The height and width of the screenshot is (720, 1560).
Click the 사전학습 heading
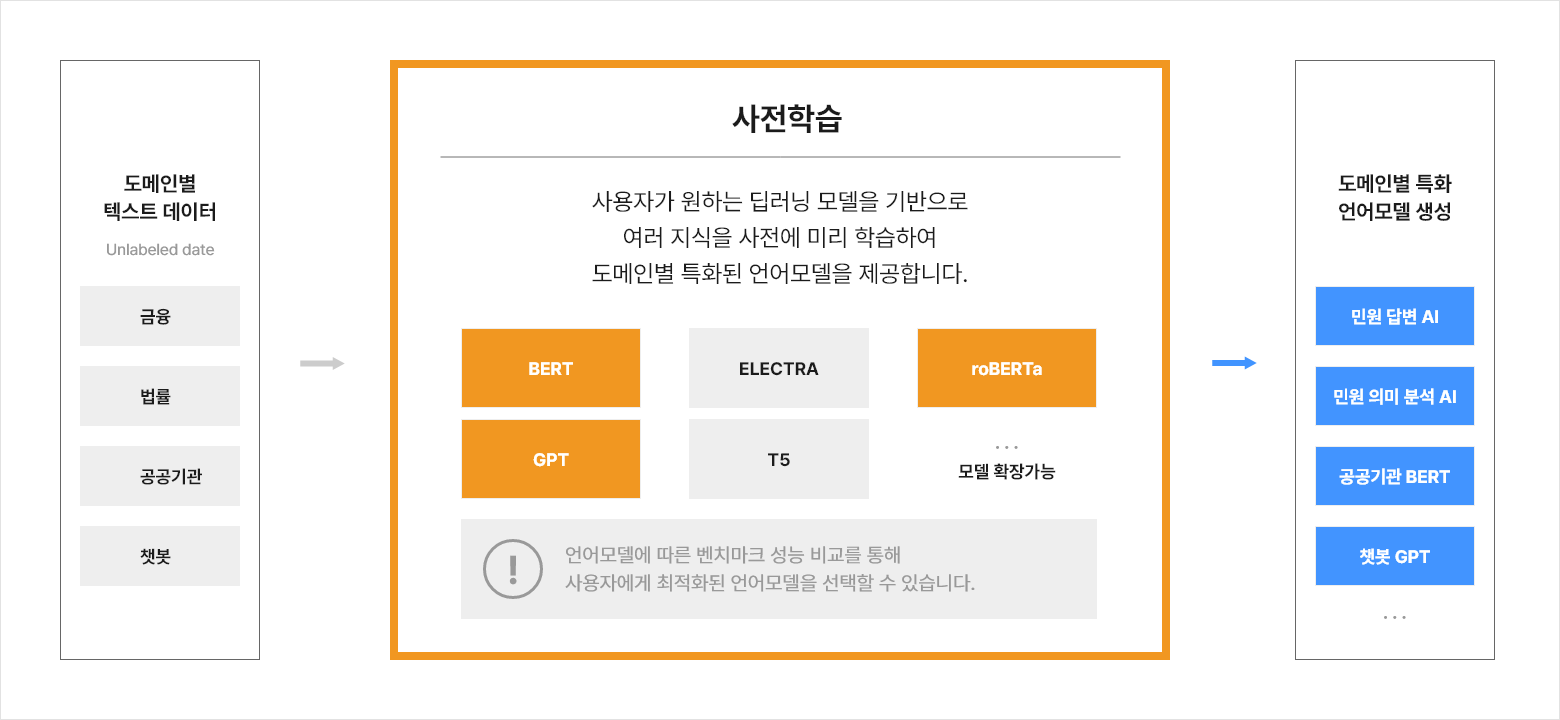click(787, 119)
